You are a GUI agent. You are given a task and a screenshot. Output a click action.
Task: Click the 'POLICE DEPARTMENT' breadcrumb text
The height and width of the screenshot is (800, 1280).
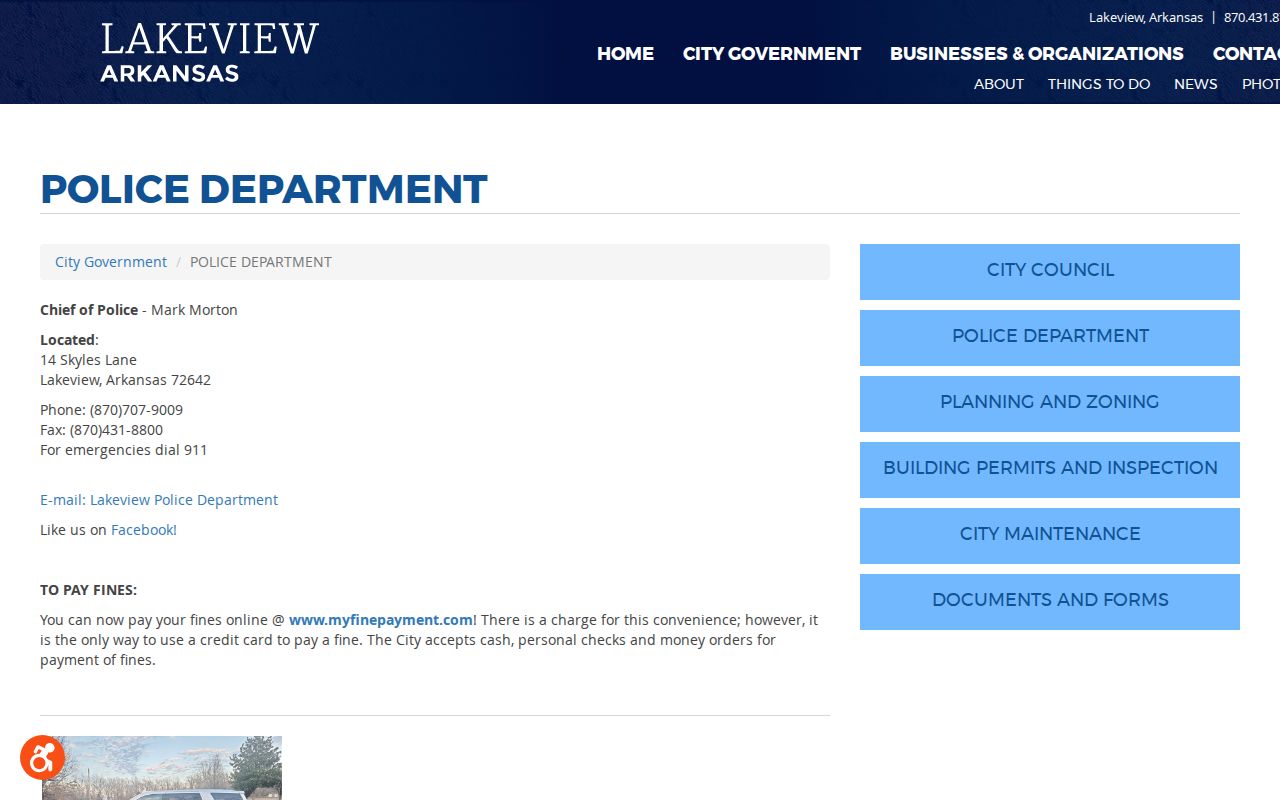[261, 262]
